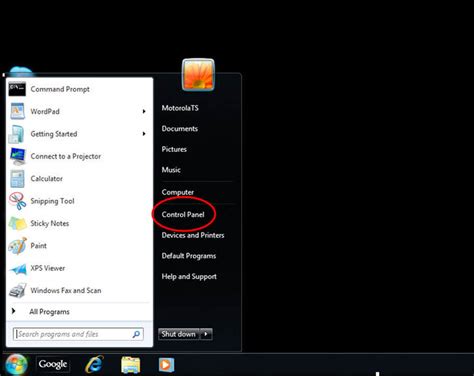Open the Command Prompt icon
This screenshot has height=376, width=474.
click(17, 89)
